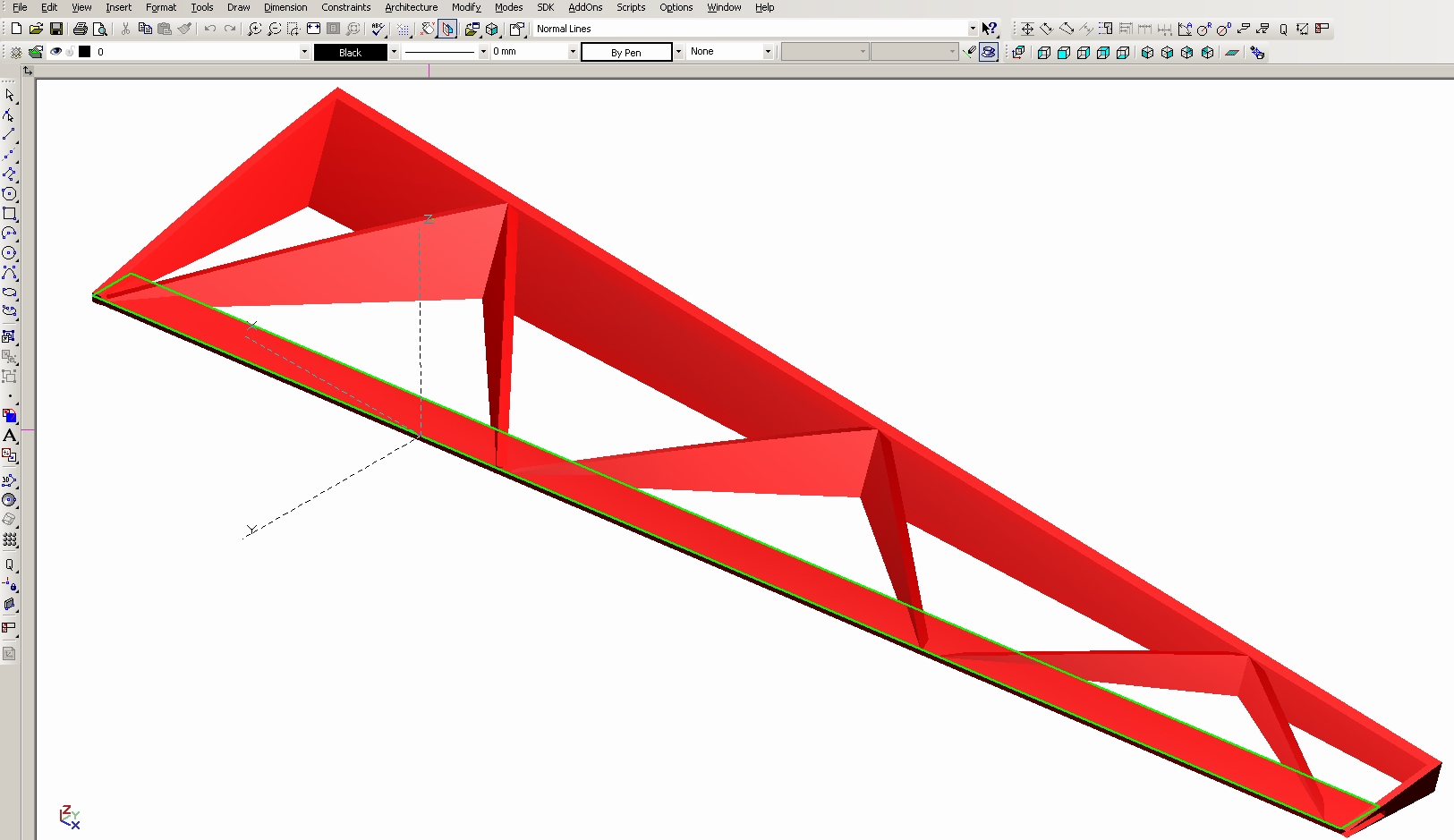Open the Print Preview icon
The image size is (1454, 840).
click(x=100, y=29)
